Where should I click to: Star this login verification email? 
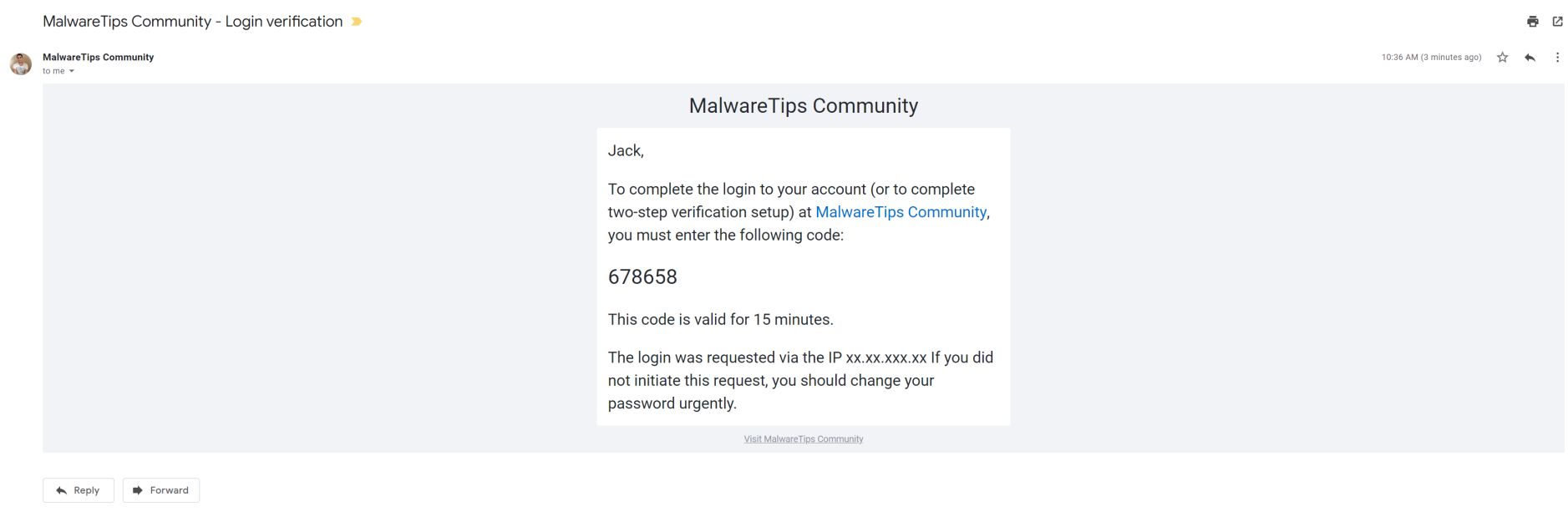click(x=1502, y=58)
